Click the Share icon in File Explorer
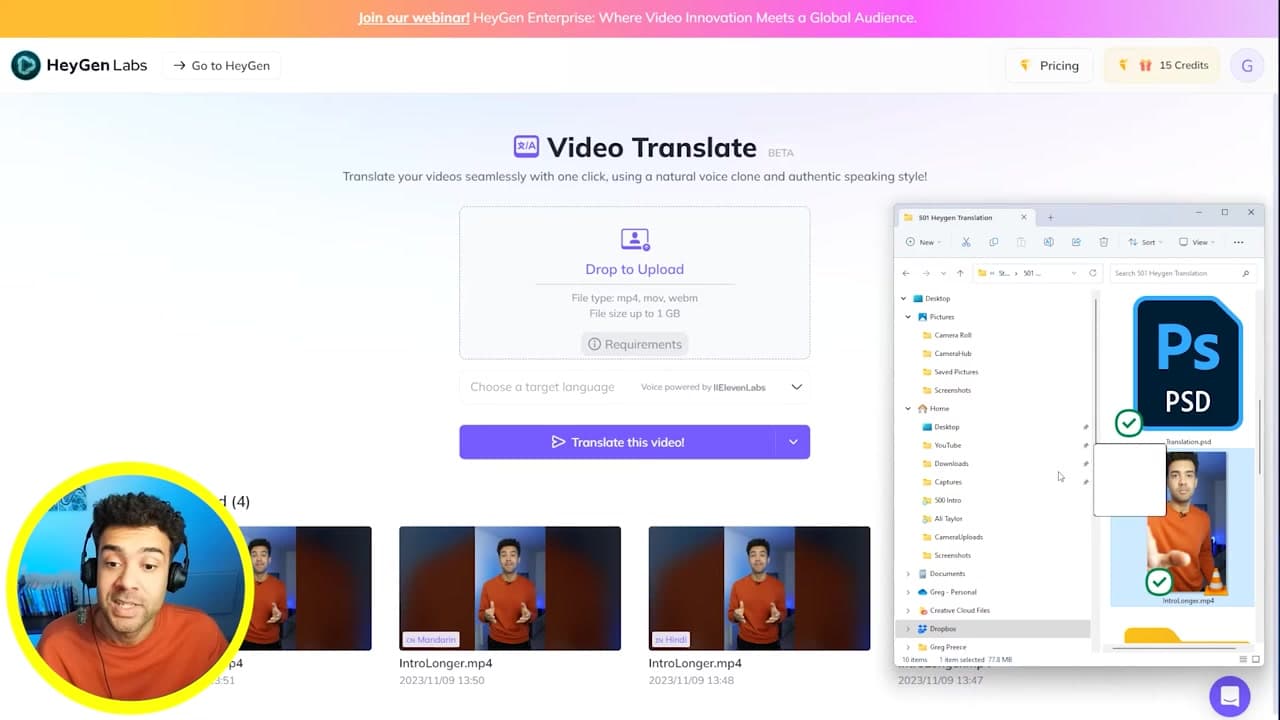The height and width of the screenshot is (720, 1280). pyautogui.click(x=1076, y=242)
